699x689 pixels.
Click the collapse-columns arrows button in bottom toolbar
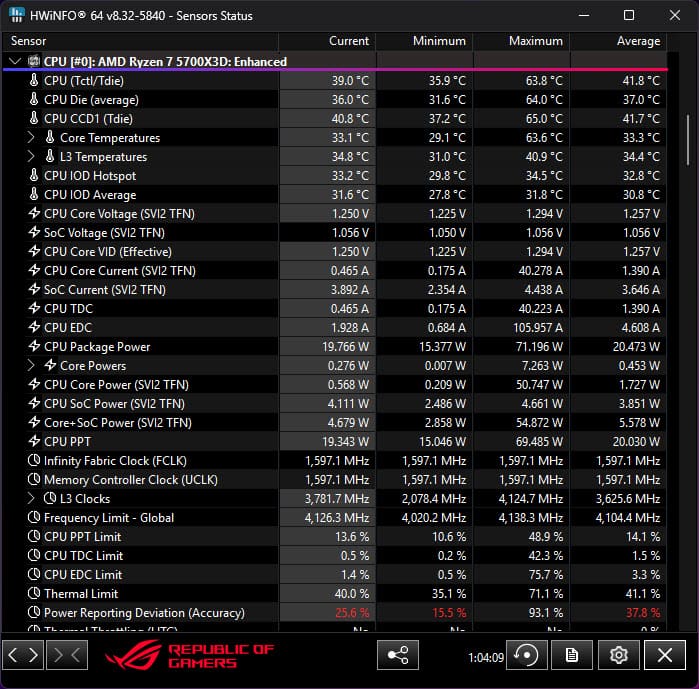tap(68, 655)
